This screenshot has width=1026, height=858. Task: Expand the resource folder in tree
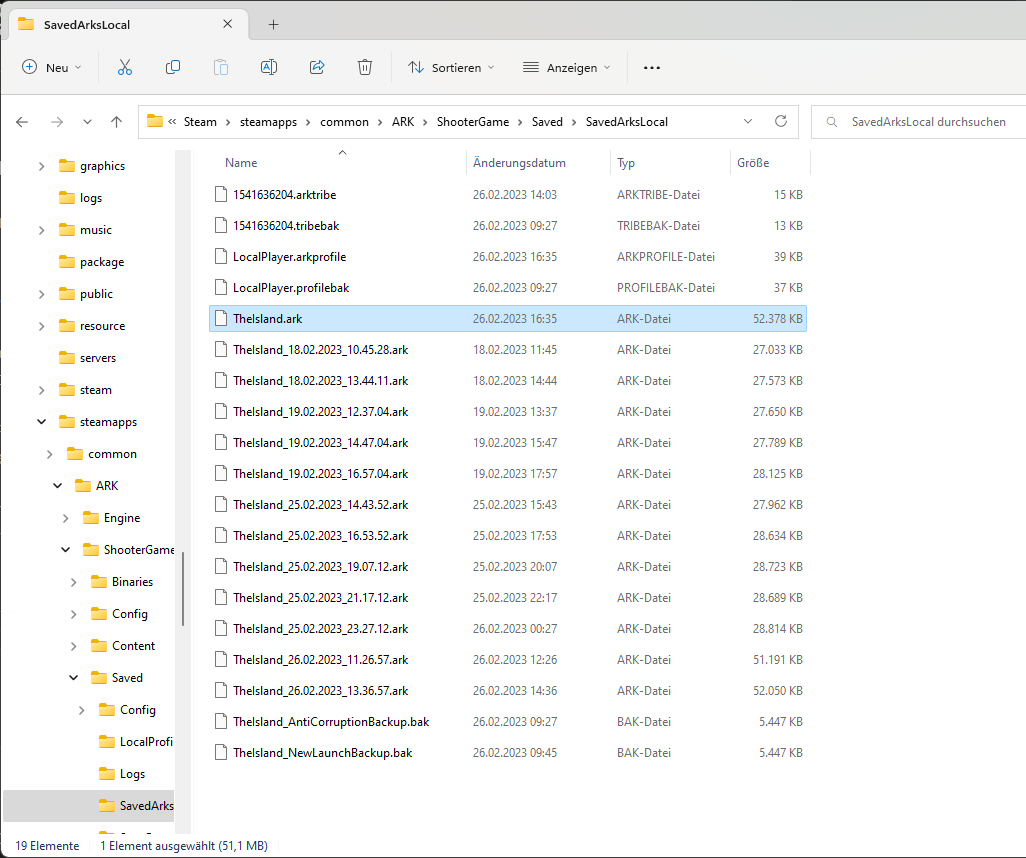pos(41,326)
